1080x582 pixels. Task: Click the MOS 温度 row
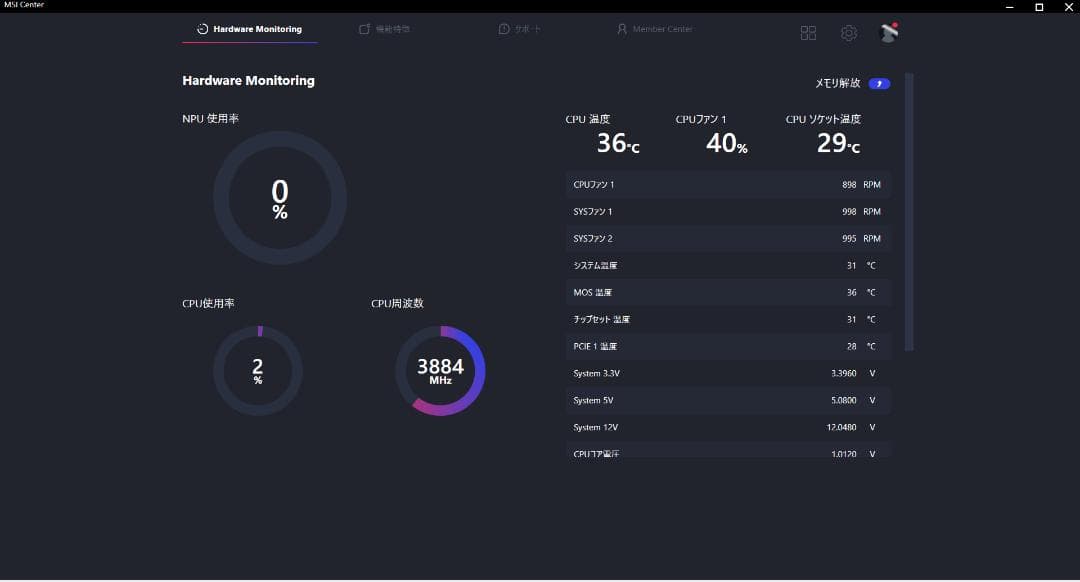727,293
